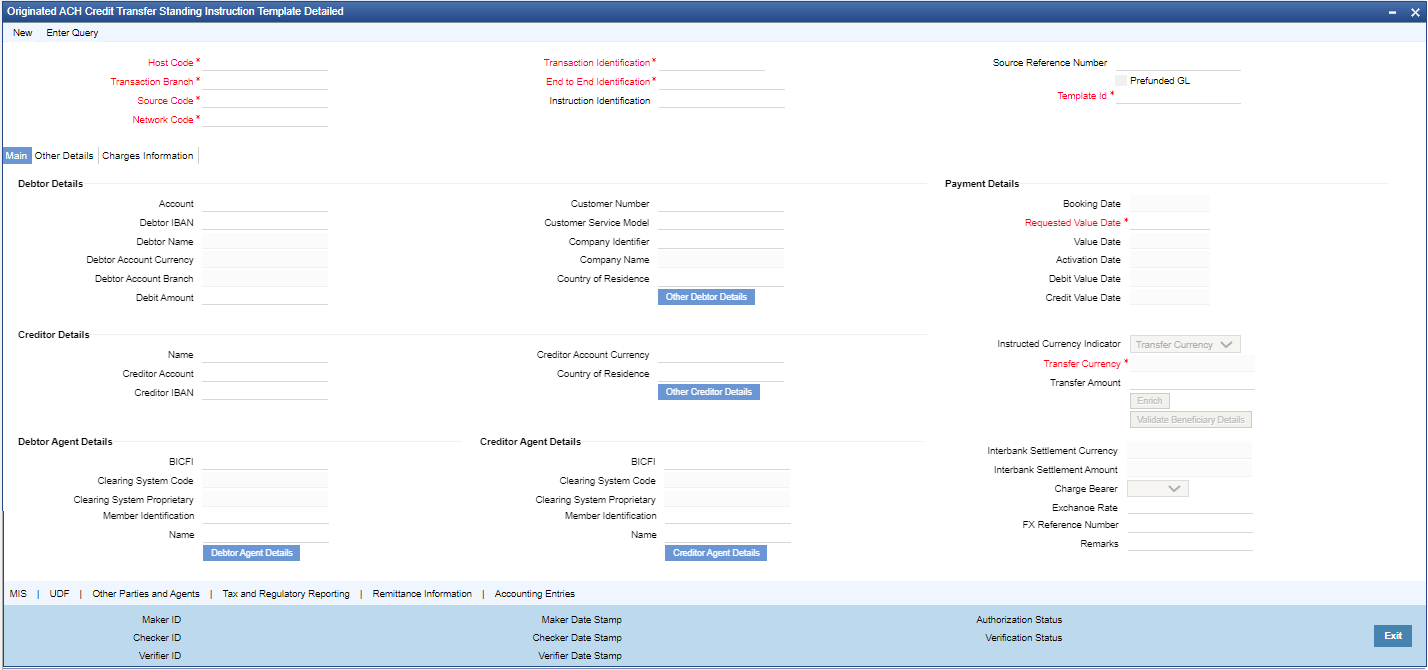Click Debtor Agent Name field
The height and width of the screenshot is (670, 1428).
(x=265, y=535)
